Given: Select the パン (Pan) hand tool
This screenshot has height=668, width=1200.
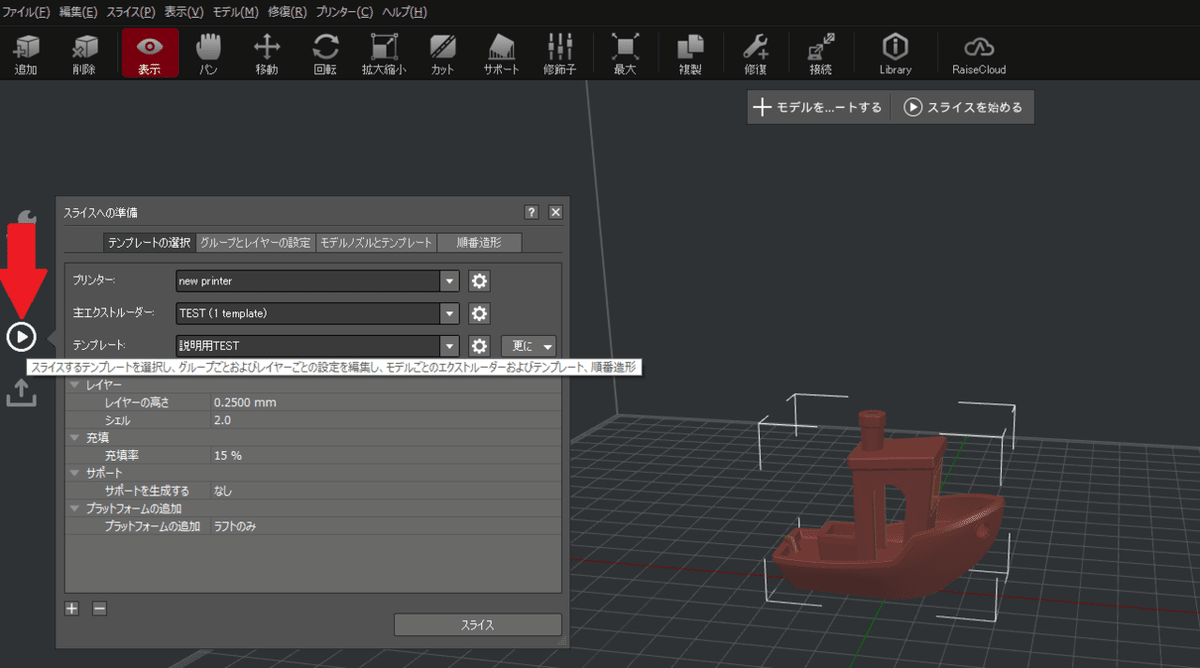Looking at the screenshot, I should [208, 53].
